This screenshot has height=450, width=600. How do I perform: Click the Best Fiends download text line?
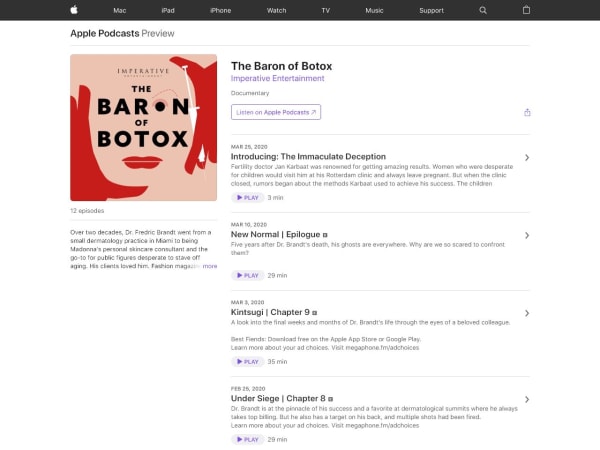[326, 339]
